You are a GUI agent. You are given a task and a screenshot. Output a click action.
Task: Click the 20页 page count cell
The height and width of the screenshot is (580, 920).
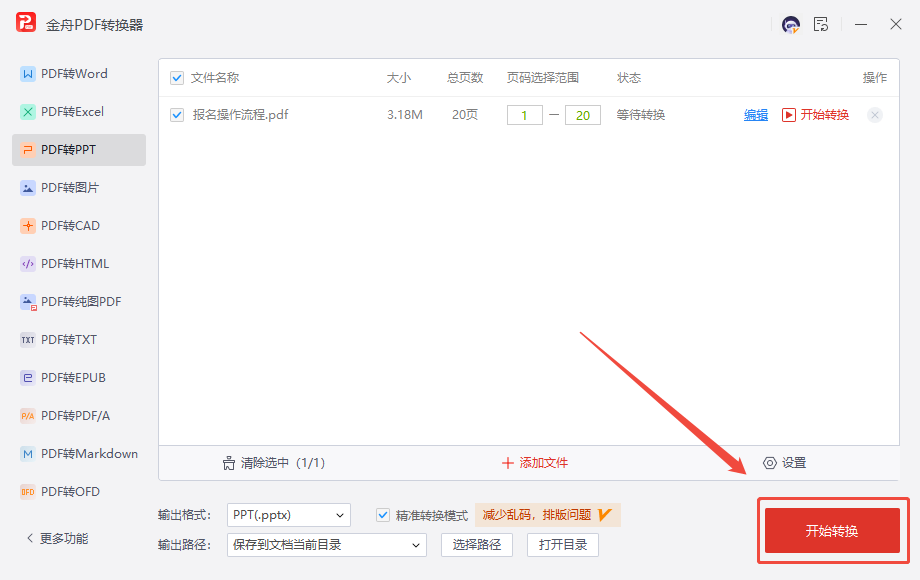465,115
